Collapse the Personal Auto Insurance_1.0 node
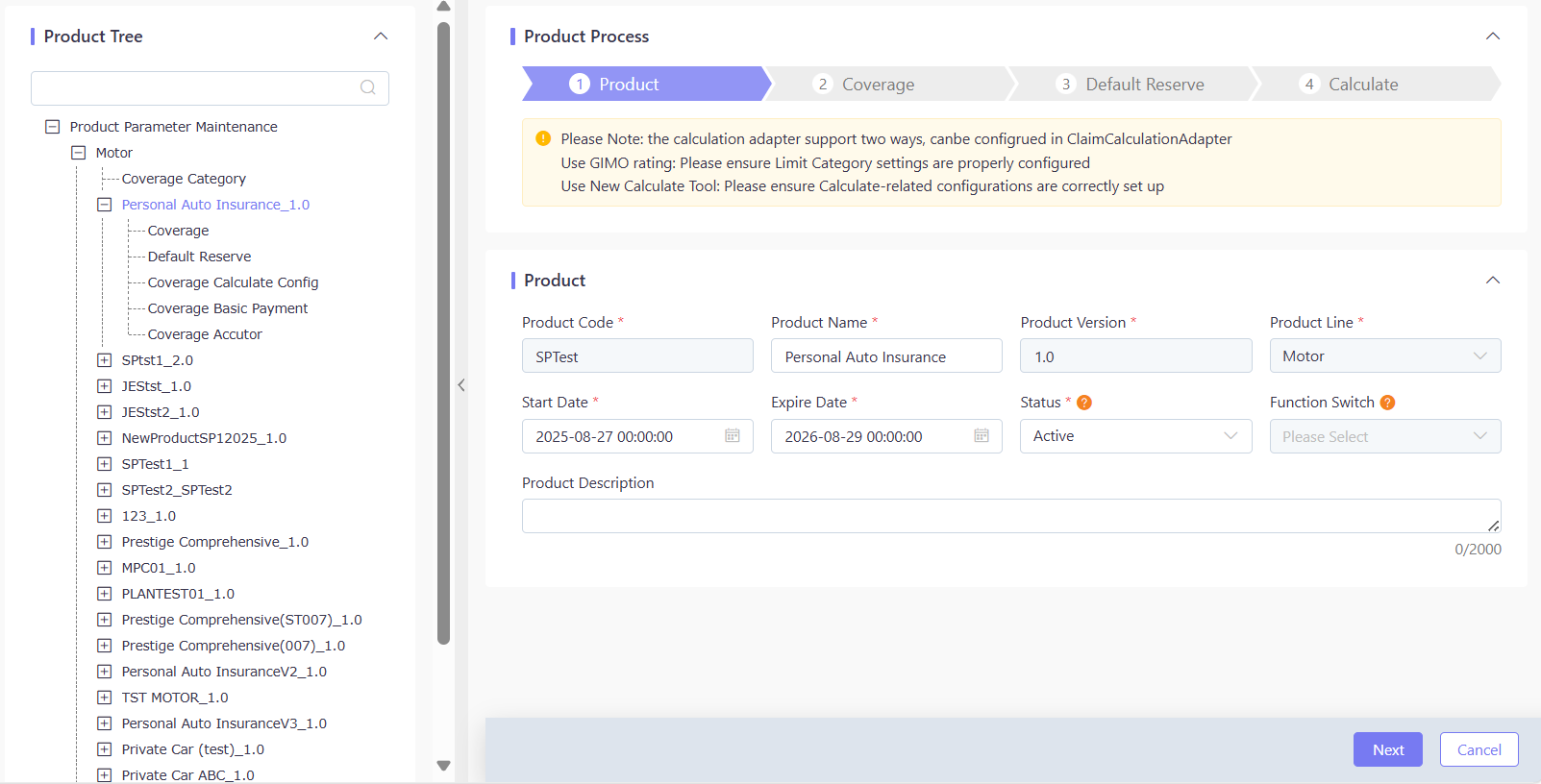1541x784 pixels. [x=105, y=205]
